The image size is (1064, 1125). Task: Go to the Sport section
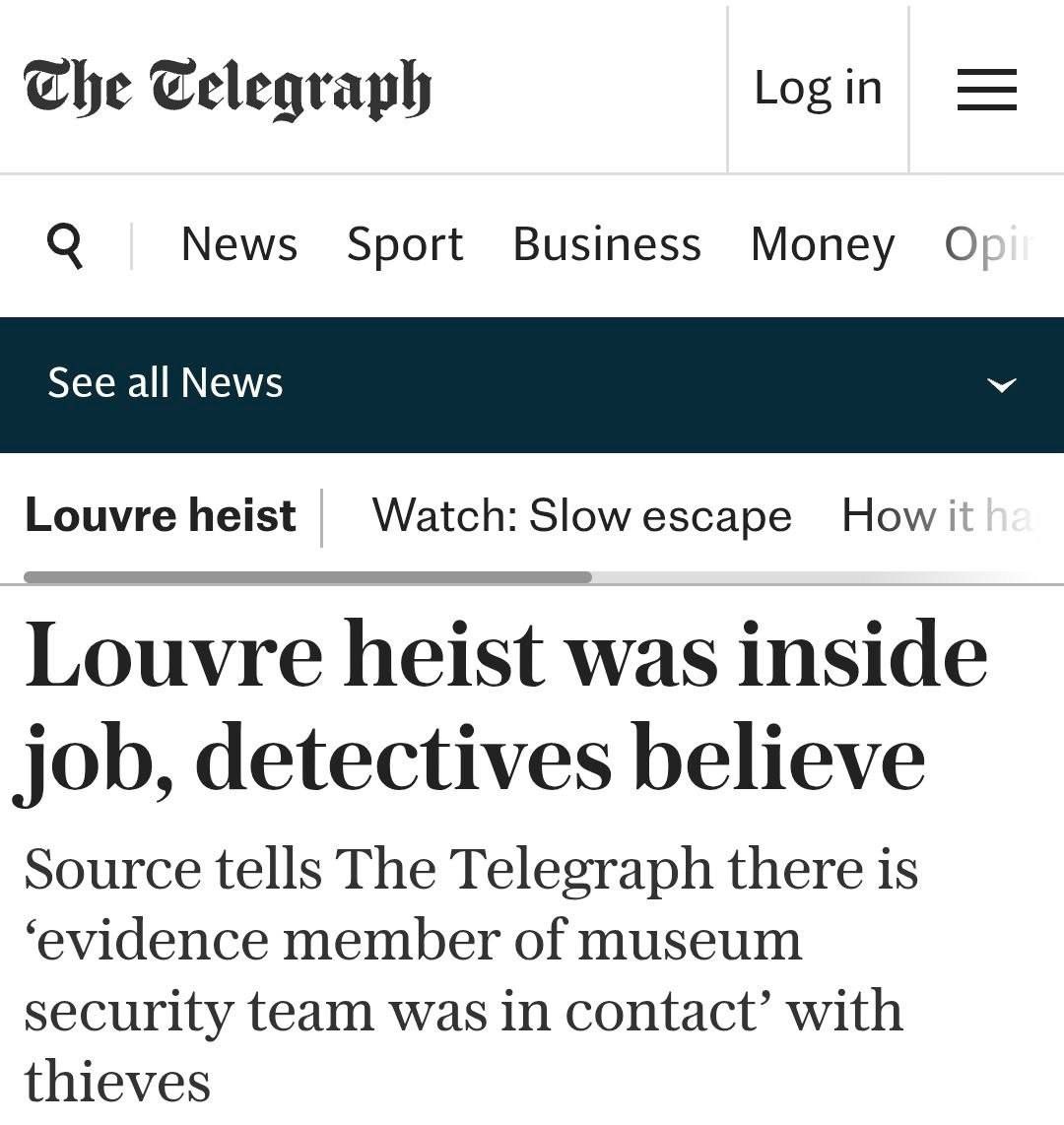tap(405, 244)
